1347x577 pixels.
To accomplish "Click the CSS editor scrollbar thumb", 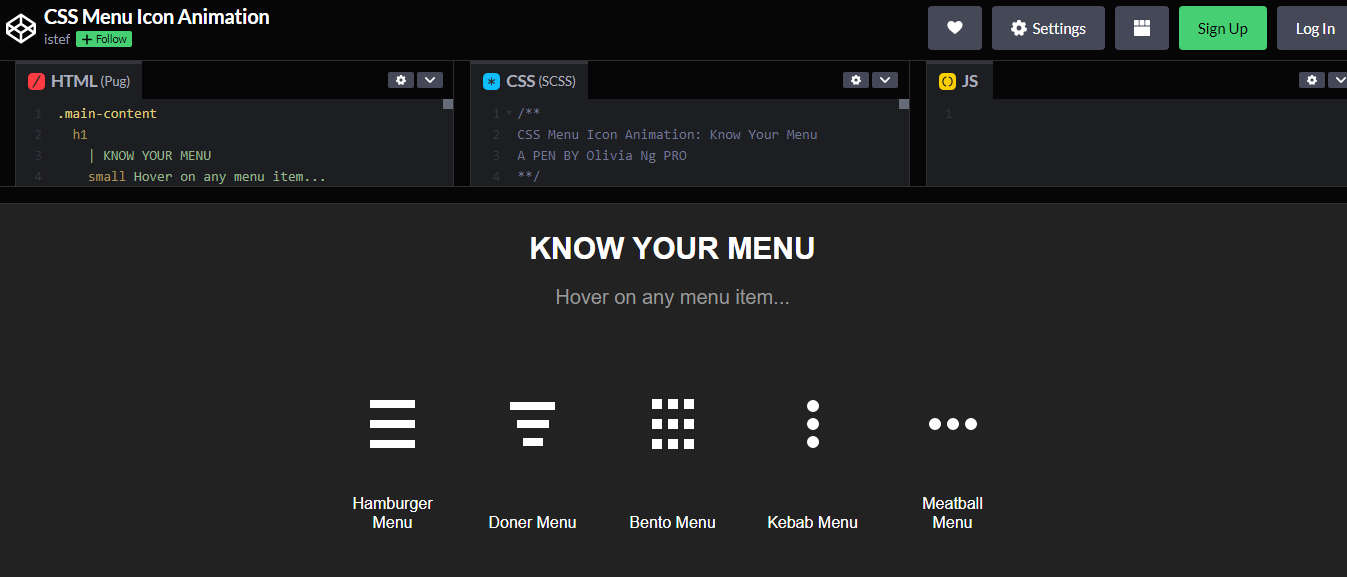I will (x=904, y=104).
